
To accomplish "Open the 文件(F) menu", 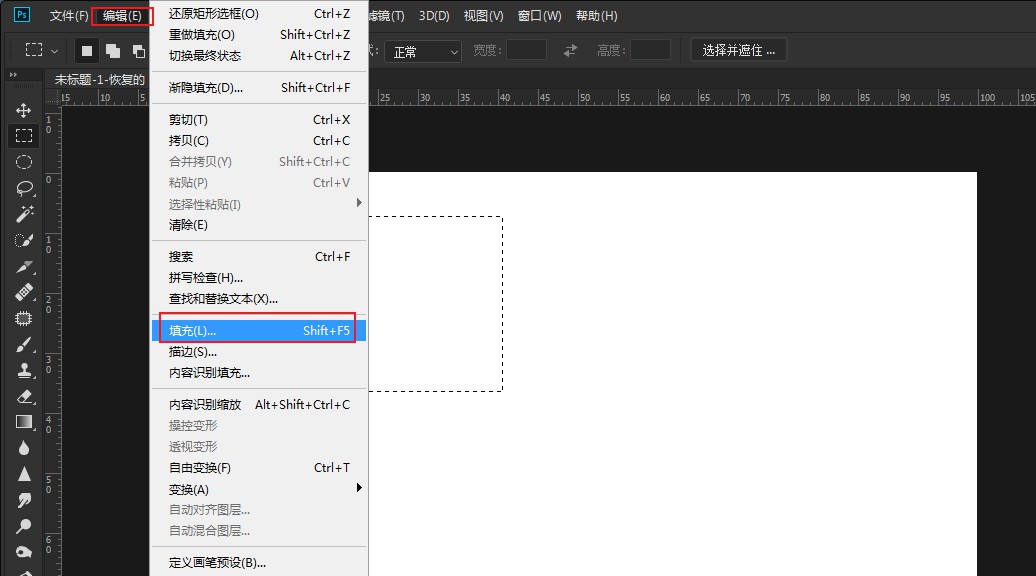I will tap(69, 15).
